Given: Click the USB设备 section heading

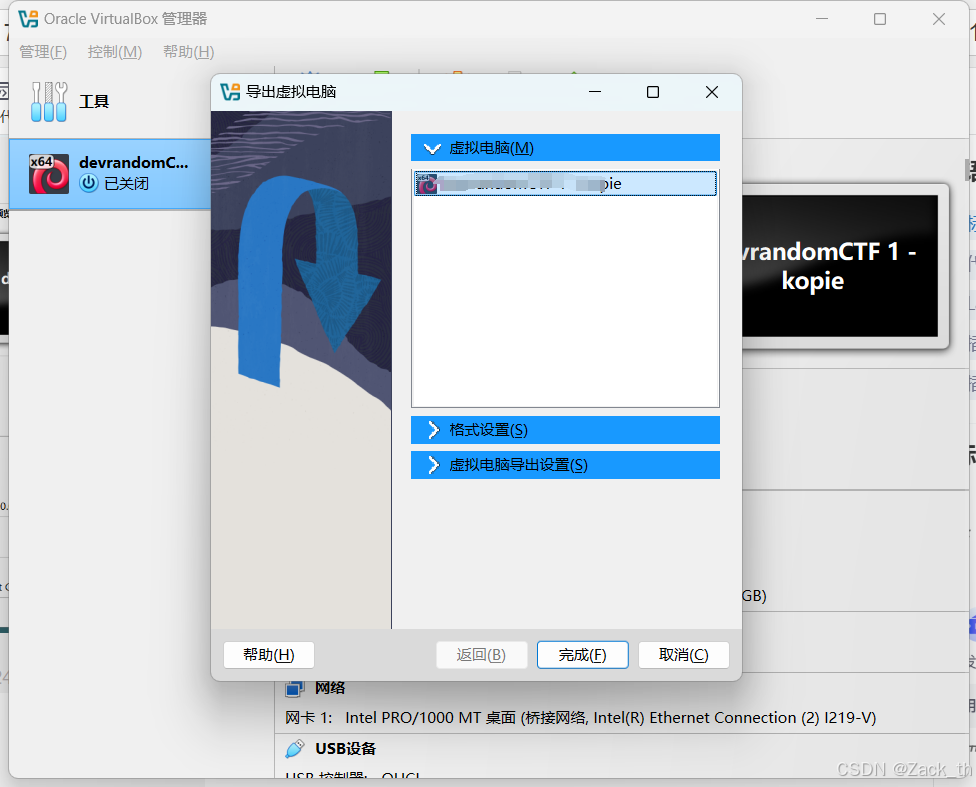Looking at the screenshot, I should (x=345, y=748).
